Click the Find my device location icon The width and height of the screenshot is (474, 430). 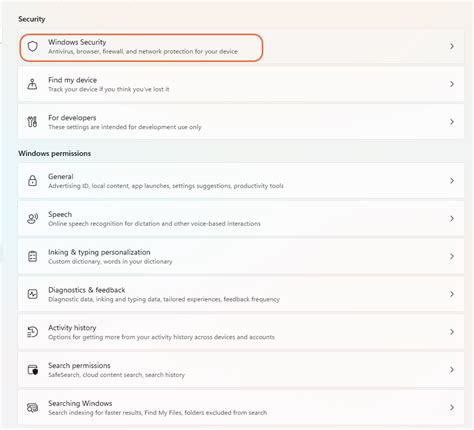[x=32, y=84]
